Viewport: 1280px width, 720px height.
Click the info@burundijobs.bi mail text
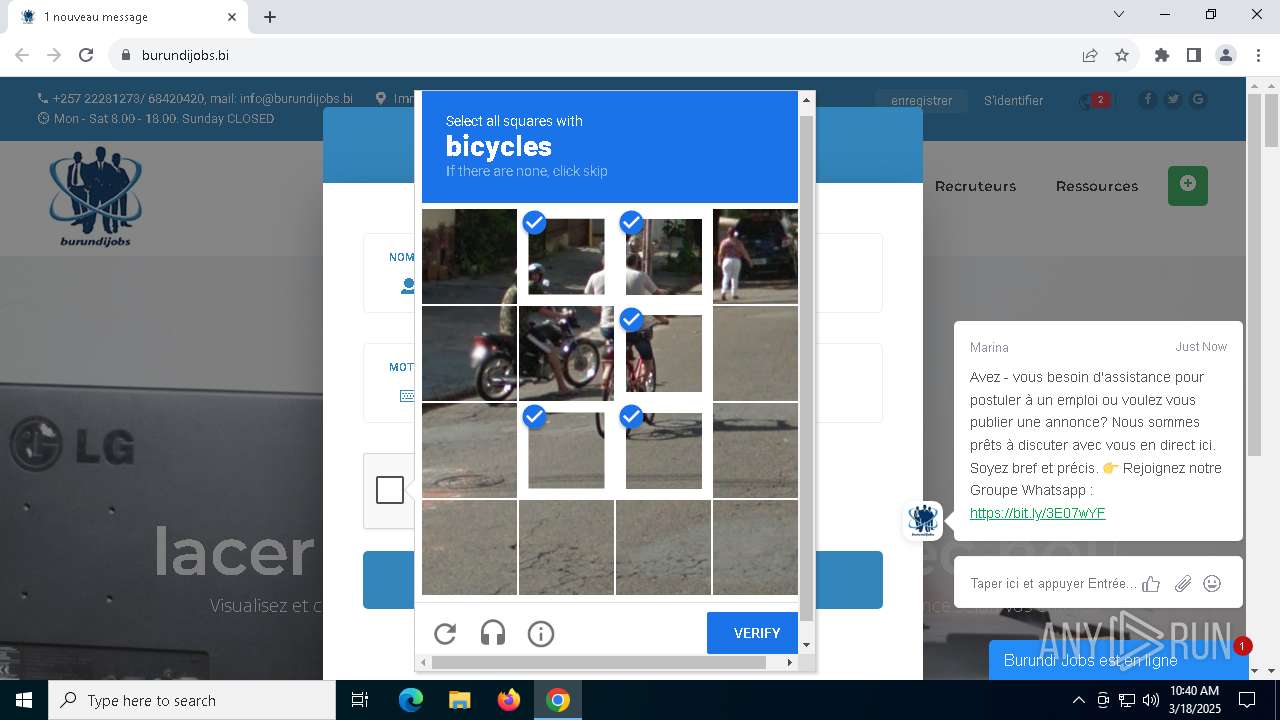pyautogui.click(x=296, y=98)
